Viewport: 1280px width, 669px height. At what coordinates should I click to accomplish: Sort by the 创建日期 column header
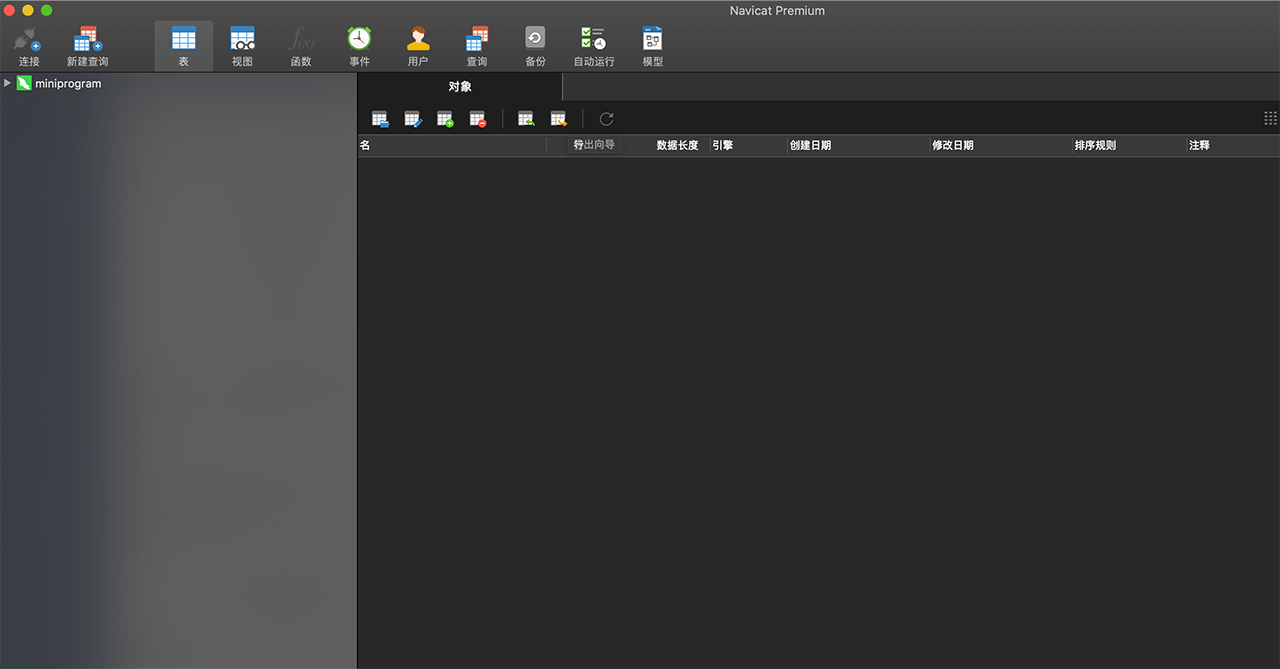click(810, 146)
